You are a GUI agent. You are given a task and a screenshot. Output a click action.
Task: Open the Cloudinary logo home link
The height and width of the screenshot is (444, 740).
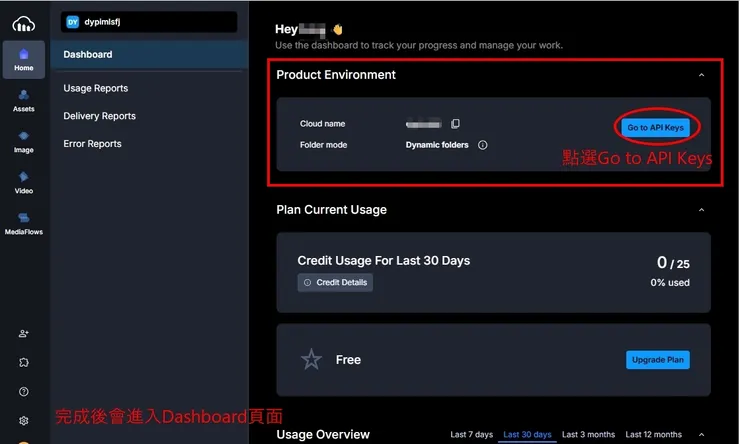pyautogui.click(x=24, y=24)
